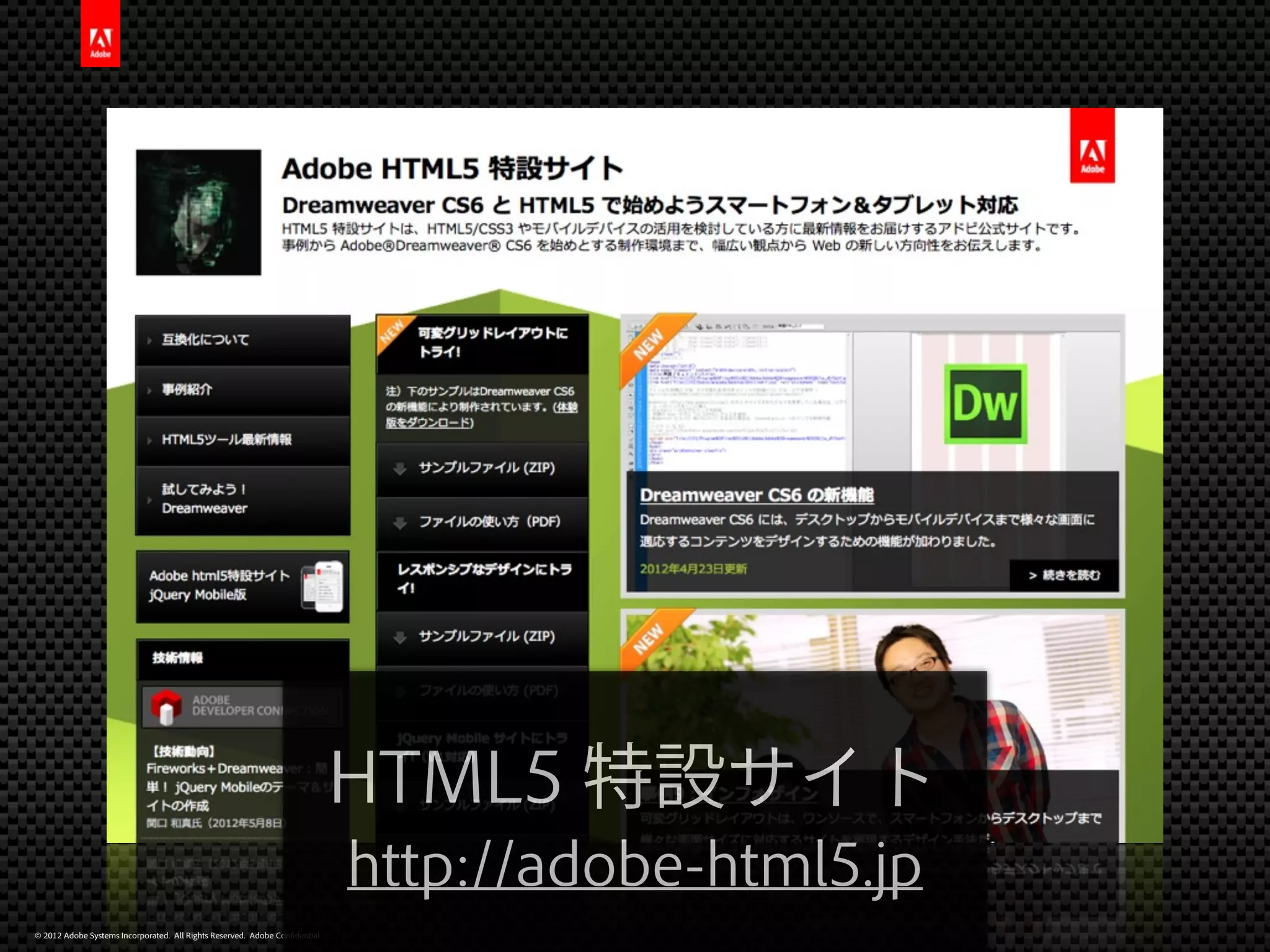Click the 続きを読む button
Image resolution: width=1270 pixels, height=952 pixels.
[x=1064, y=575]
